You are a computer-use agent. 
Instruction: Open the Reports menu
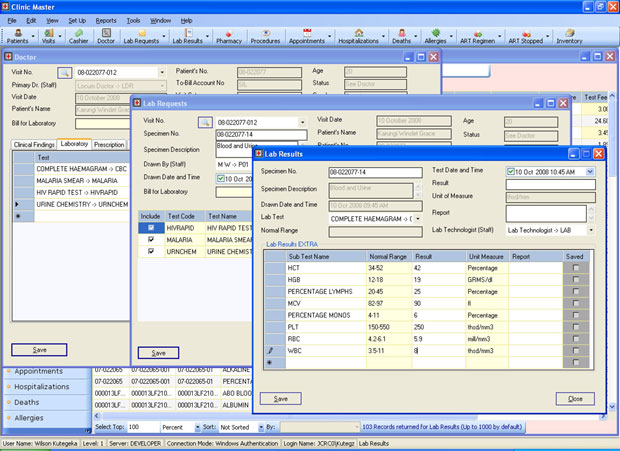(106, 20)
